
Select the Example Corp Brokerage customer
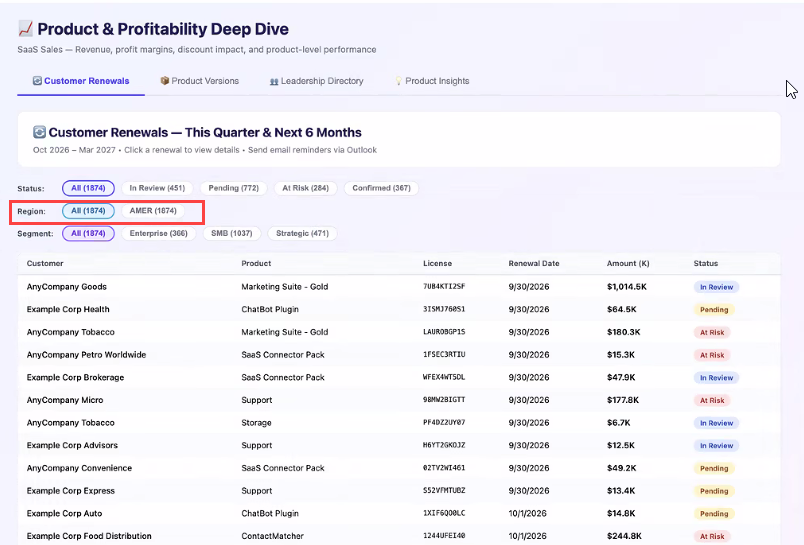tap(75, 377)
